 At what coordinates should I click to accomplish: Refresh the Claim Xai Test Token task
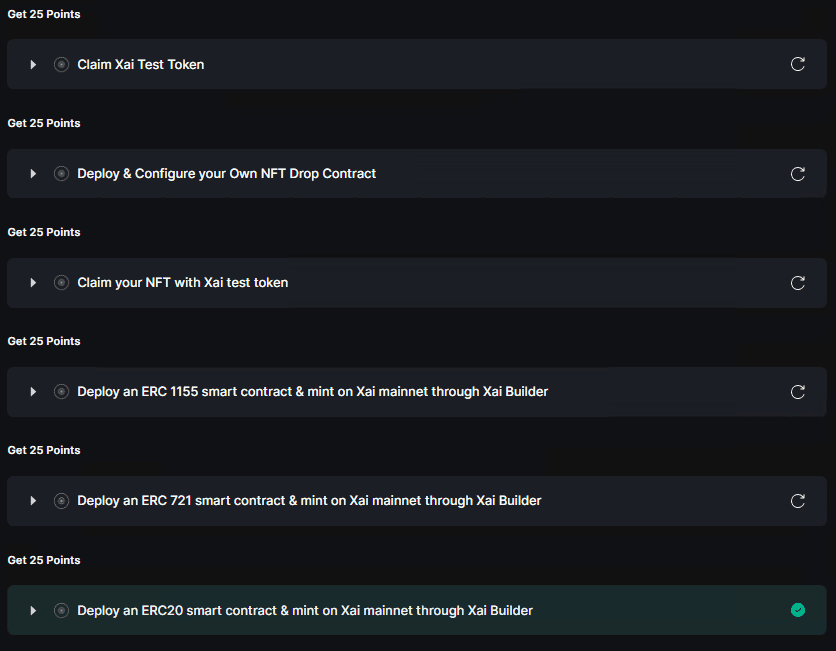pyautogui.click(x=798, y=64)
